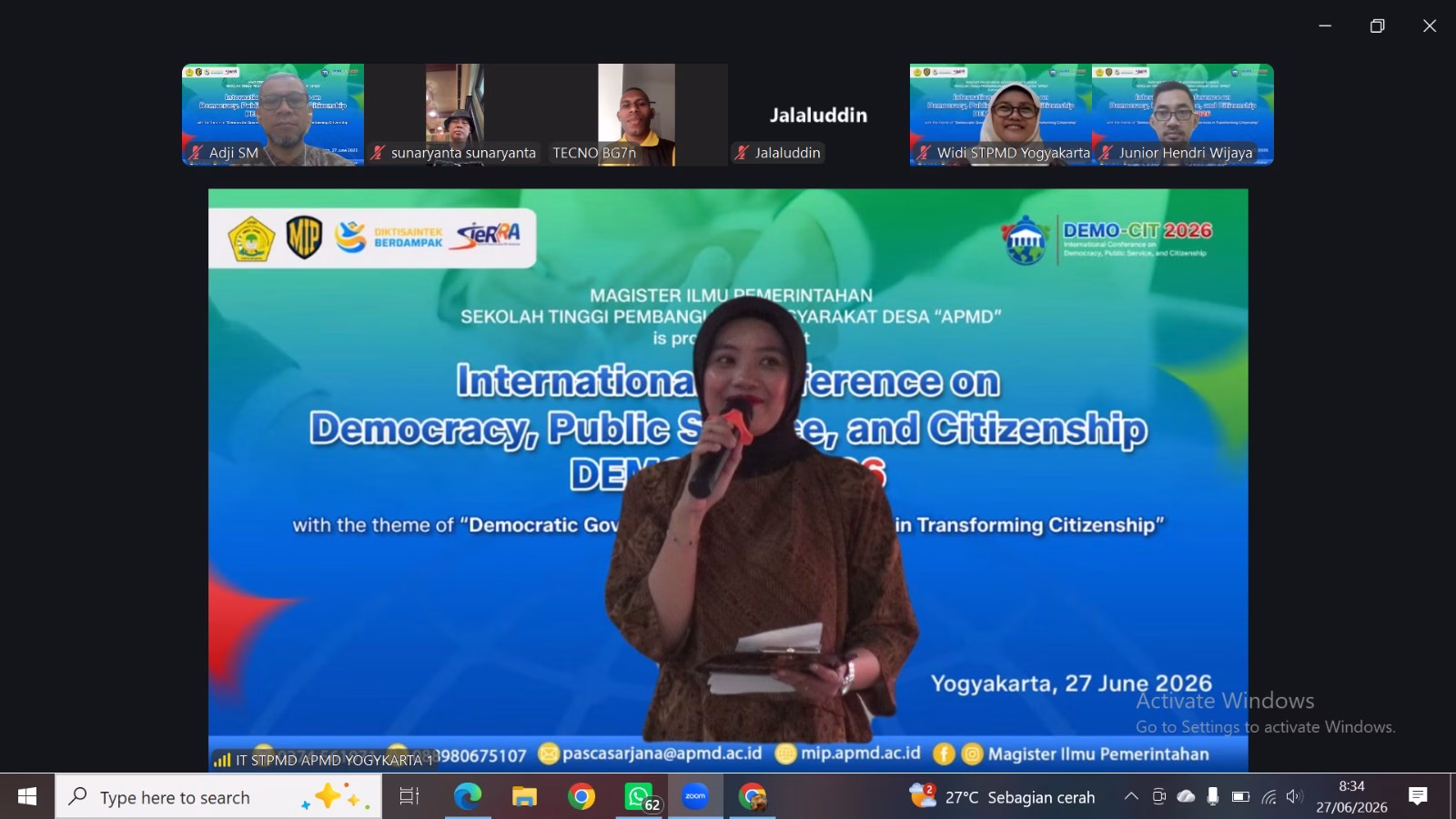Select the Jalaluddin participant tile
Screen dimensions: 1456x819
[x=819, y=115]
